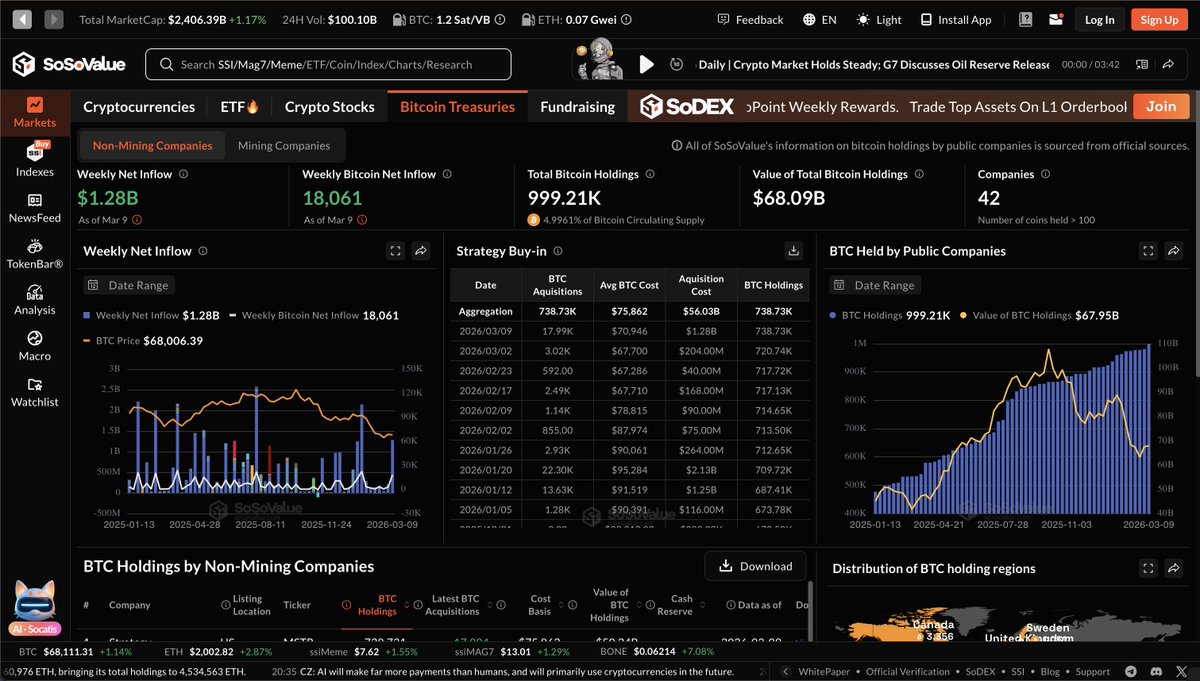
Task: Go back with the browser back arrow
Action: tap(22, 19)
